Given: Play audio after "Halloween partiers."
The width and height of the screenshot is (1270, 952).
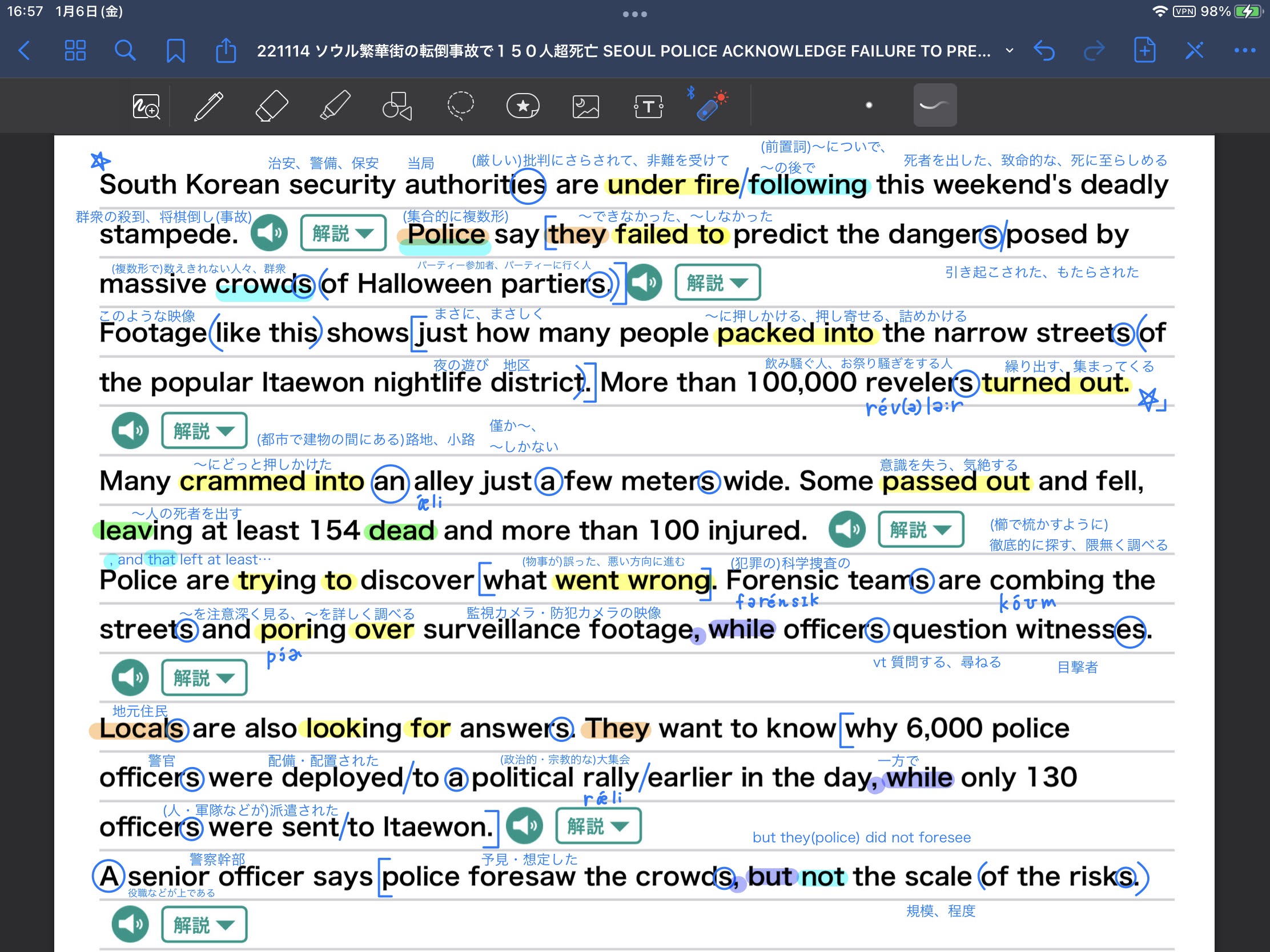Looking at the screenshot, I should [x=644, y=283].
